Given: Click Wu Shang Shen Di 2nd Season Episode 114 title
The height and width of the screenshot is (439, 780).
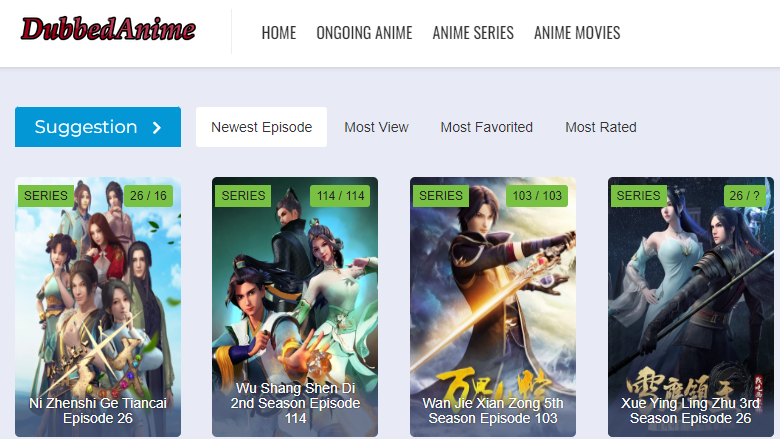Looking at the screenshot, I should point(295,403).
